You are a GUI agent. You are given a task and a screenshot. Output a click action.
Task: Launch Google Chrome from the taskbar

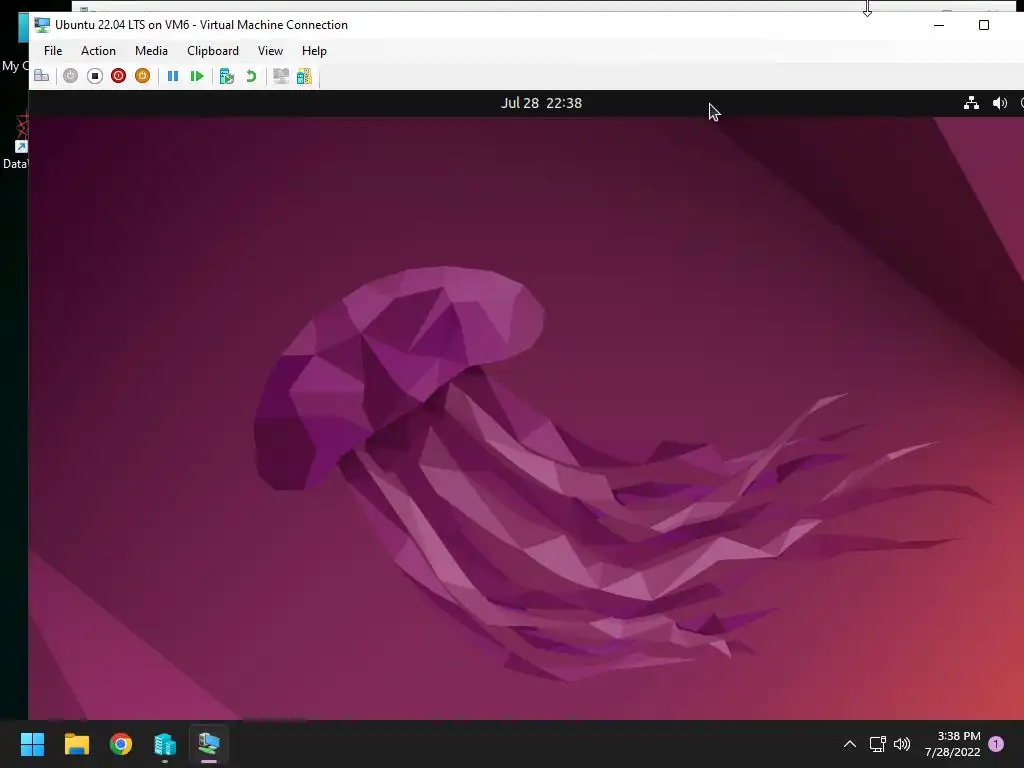(x=121, y=744)
